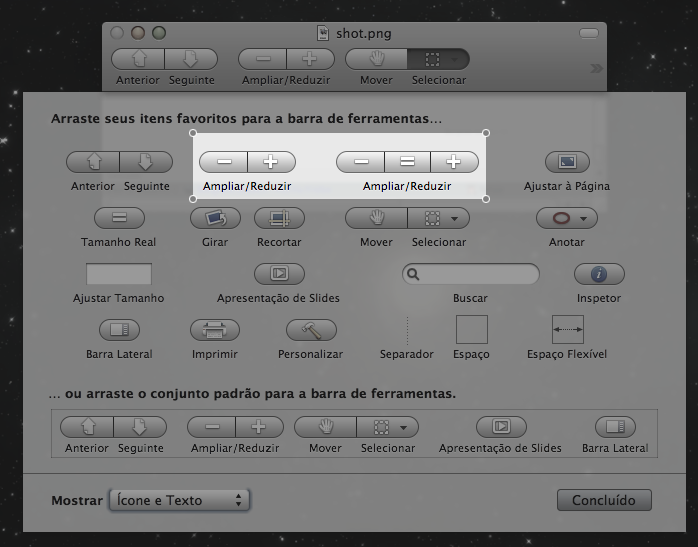Click the 'Espaço Flexível' label text
This screenshot has height=547, width=698.
[x=567, y=354]
